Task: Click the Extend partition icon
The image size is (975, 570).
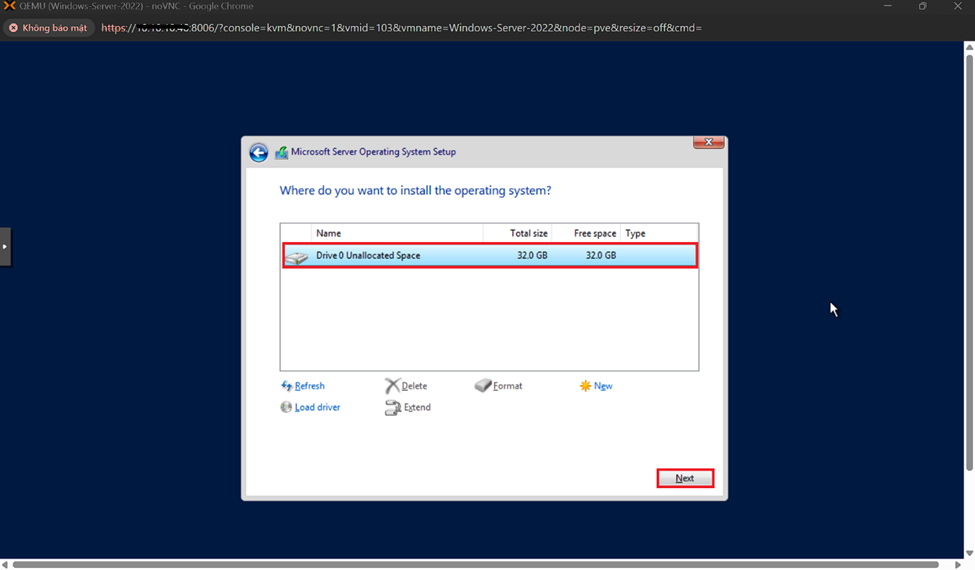Action: click(x=392, y=408)
